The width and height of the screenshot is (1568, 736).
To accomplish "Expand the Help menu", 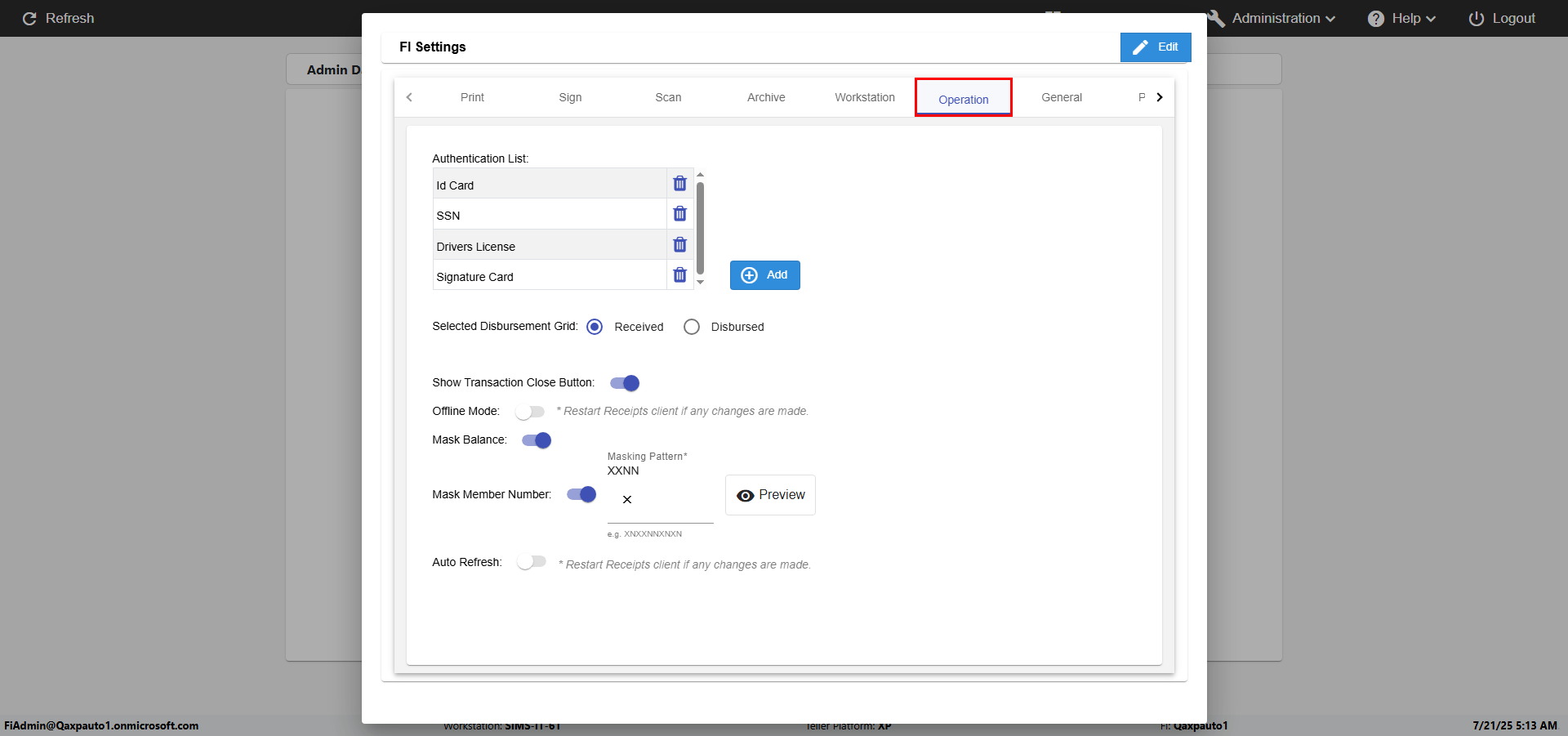I will pyautogui.click(x=1401, y=19).
